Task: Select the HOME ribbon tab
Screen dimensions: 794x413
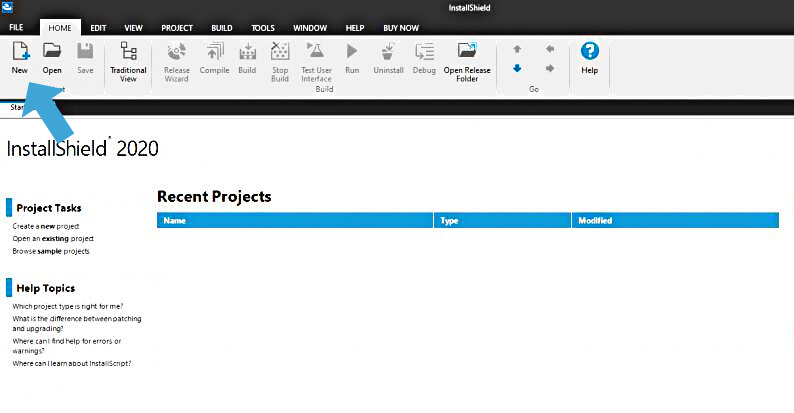Action: click(x=60, y=28)
